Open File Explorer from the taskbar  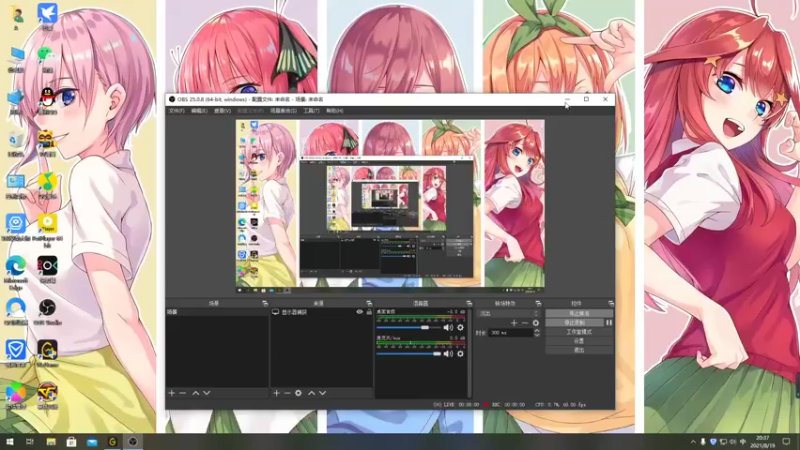[51, 441]
